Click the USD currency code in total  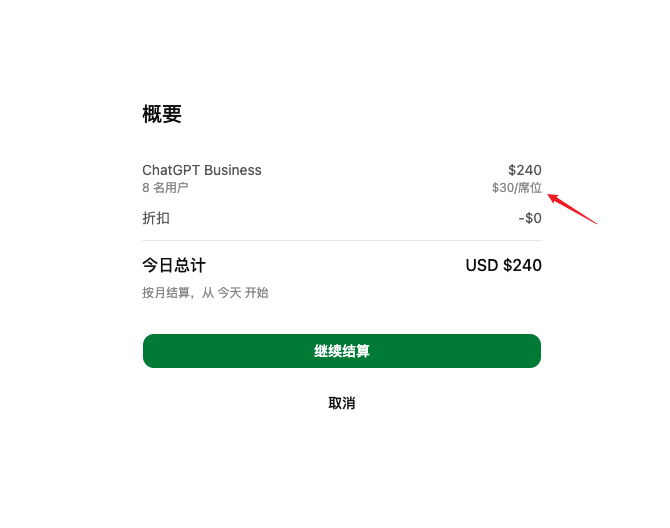coord(482,265)
